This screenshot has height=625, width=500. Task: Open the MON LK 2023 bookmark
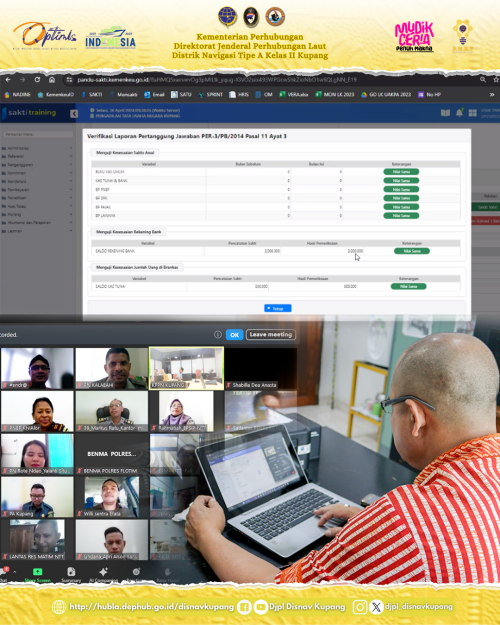335,94
